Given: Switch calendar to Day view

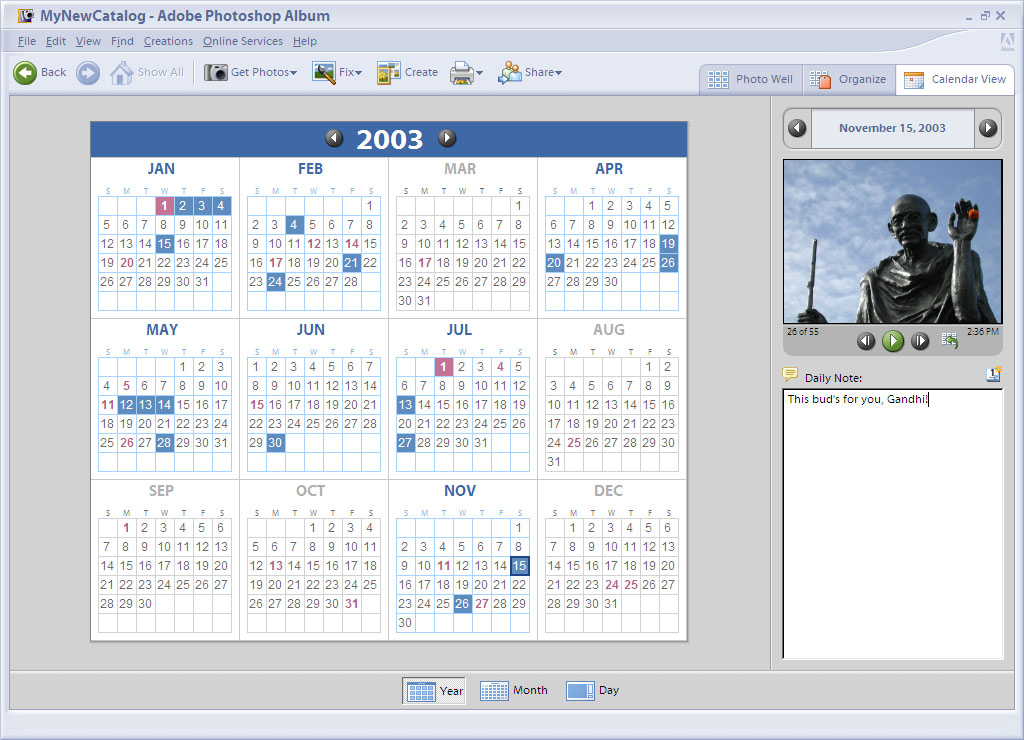Looking at the screenshot, I should click(594, 690).
